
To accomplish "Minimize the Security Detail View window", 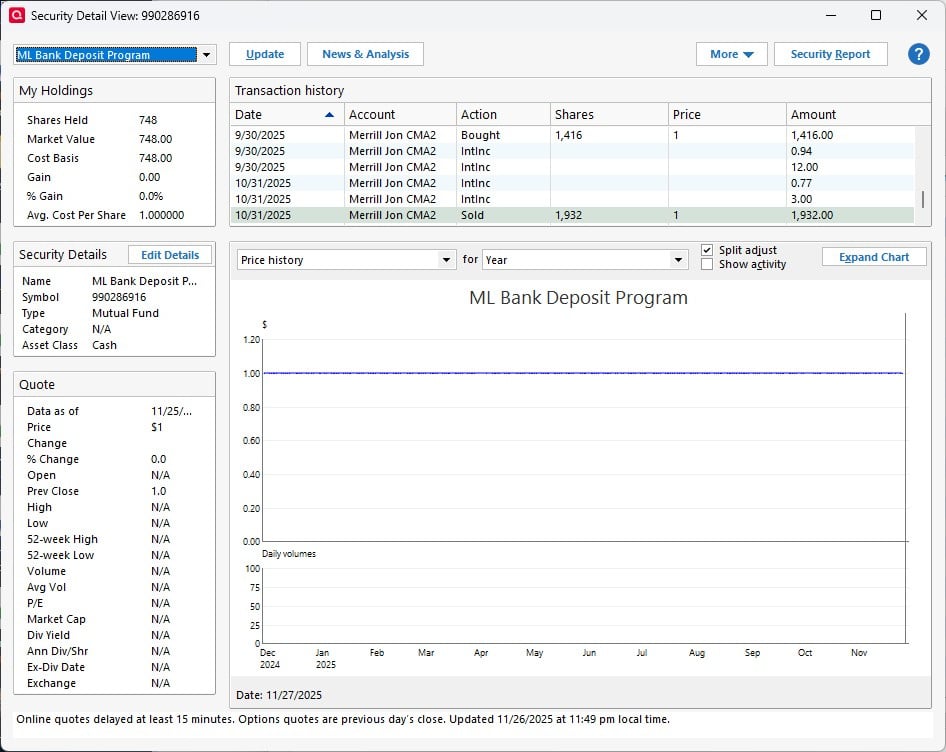I will point(829,15).
